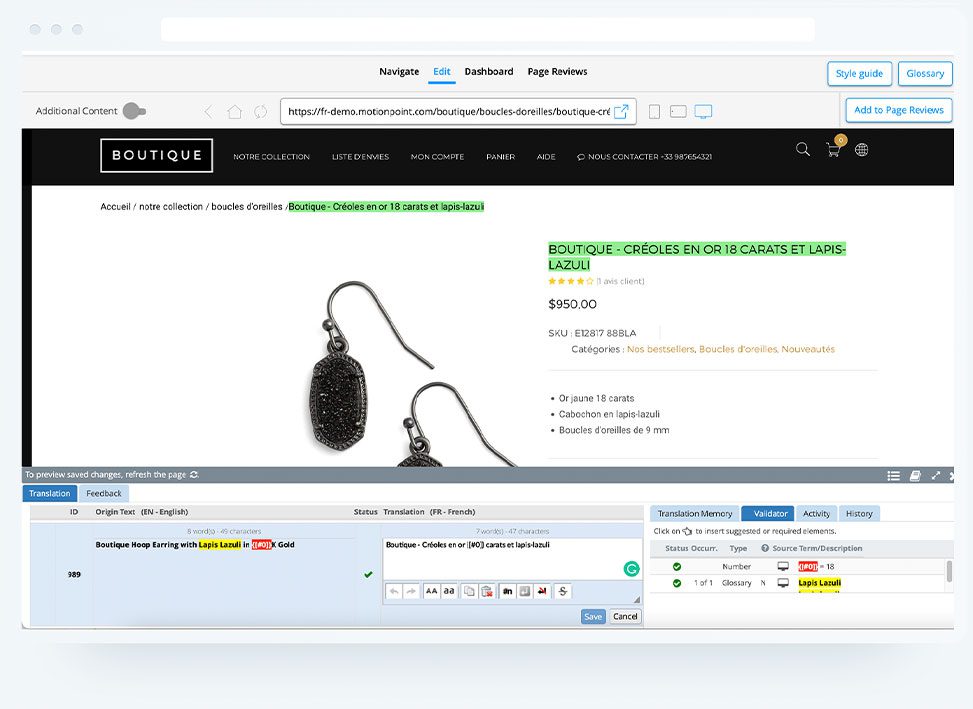Image resolution: width=973 pixels, height=709 pixels.
Task: Click the book icon in panel header
Action: (915, 476)
